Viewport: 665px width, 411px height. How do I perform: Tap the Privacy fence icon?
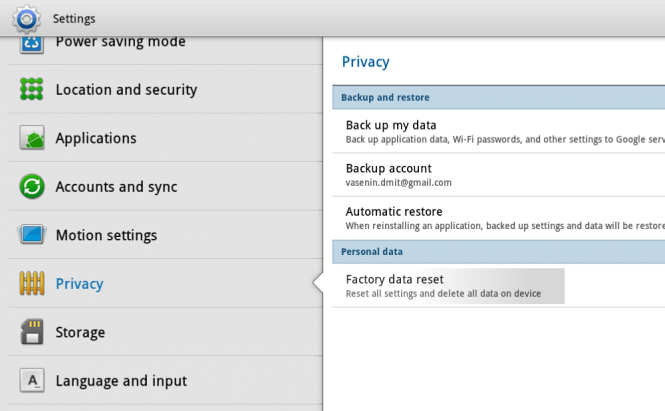click(32, 283)
